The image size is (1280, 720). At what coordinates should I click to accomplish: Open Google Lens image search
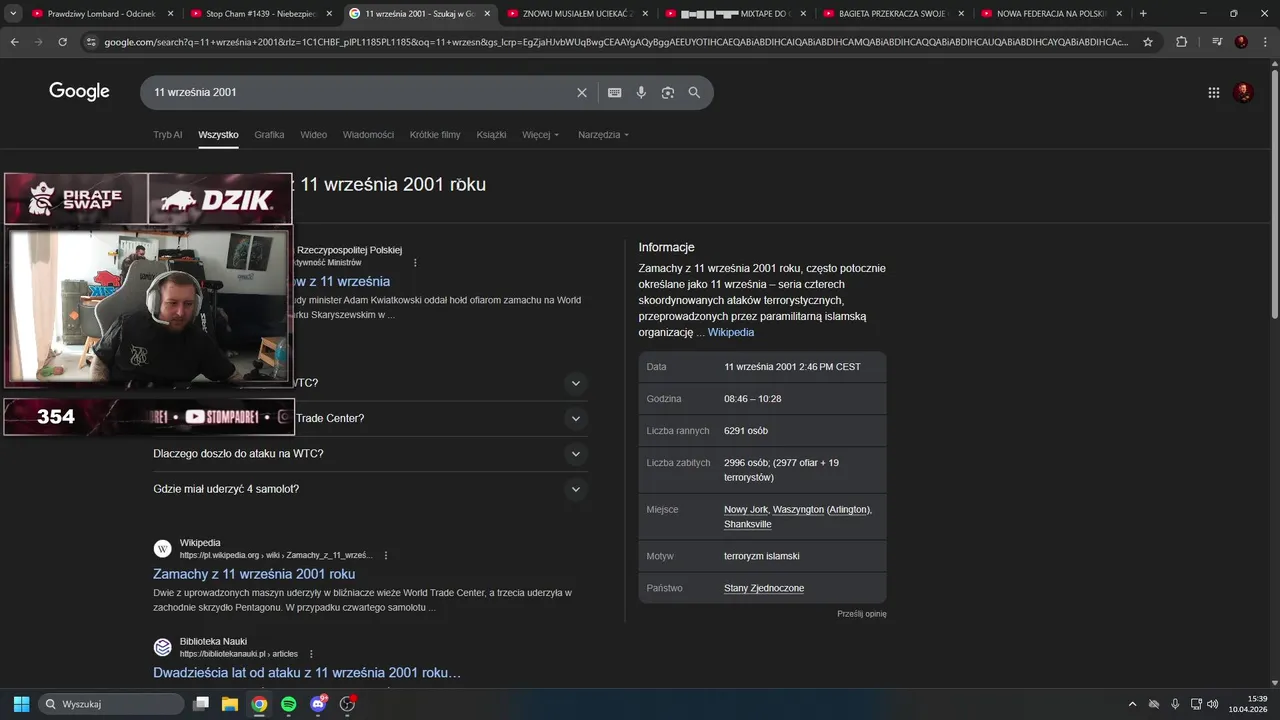pyautogui.click(x=667, y=92)
